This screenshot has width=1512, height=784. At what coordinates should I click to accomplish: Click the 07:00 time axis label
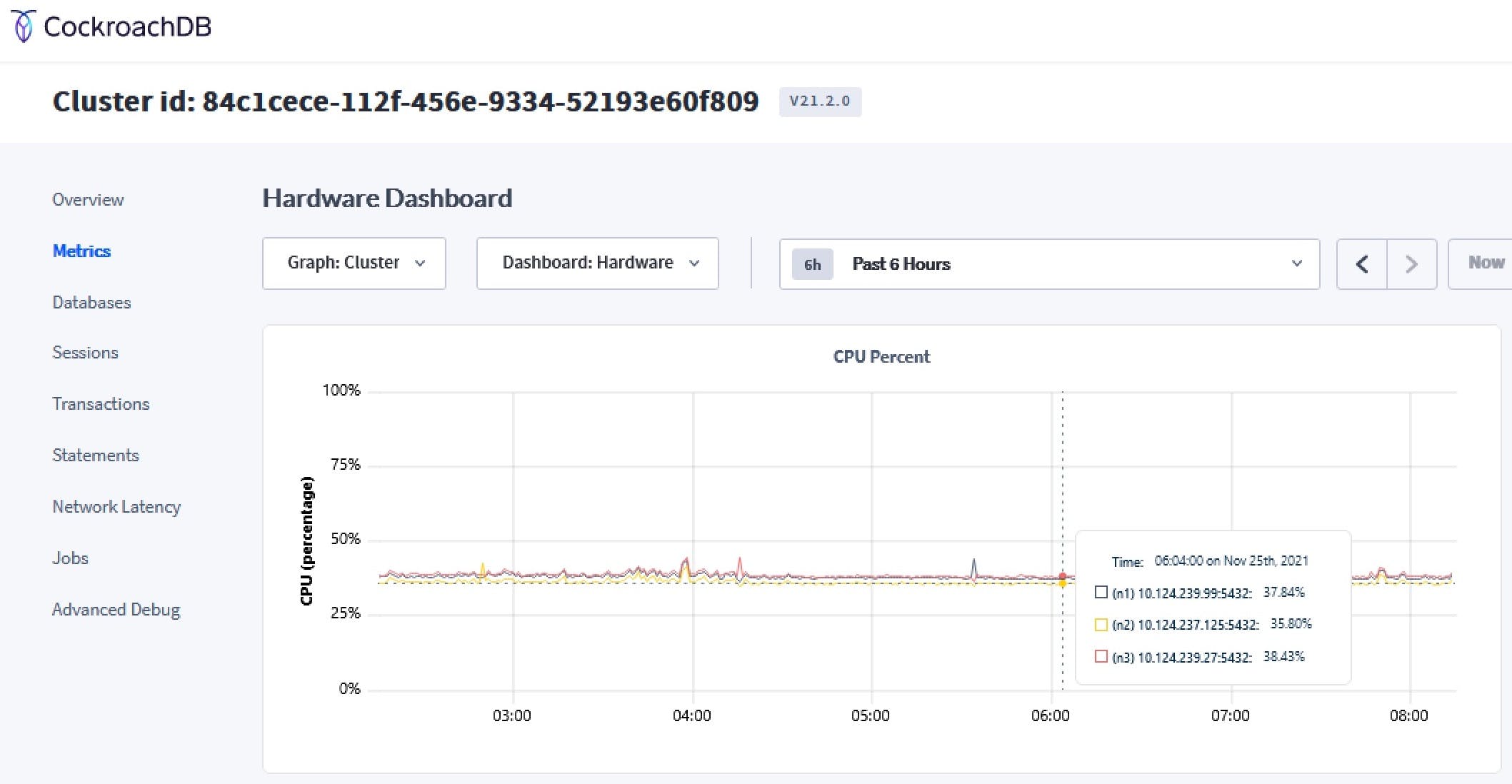[1231, 715]
